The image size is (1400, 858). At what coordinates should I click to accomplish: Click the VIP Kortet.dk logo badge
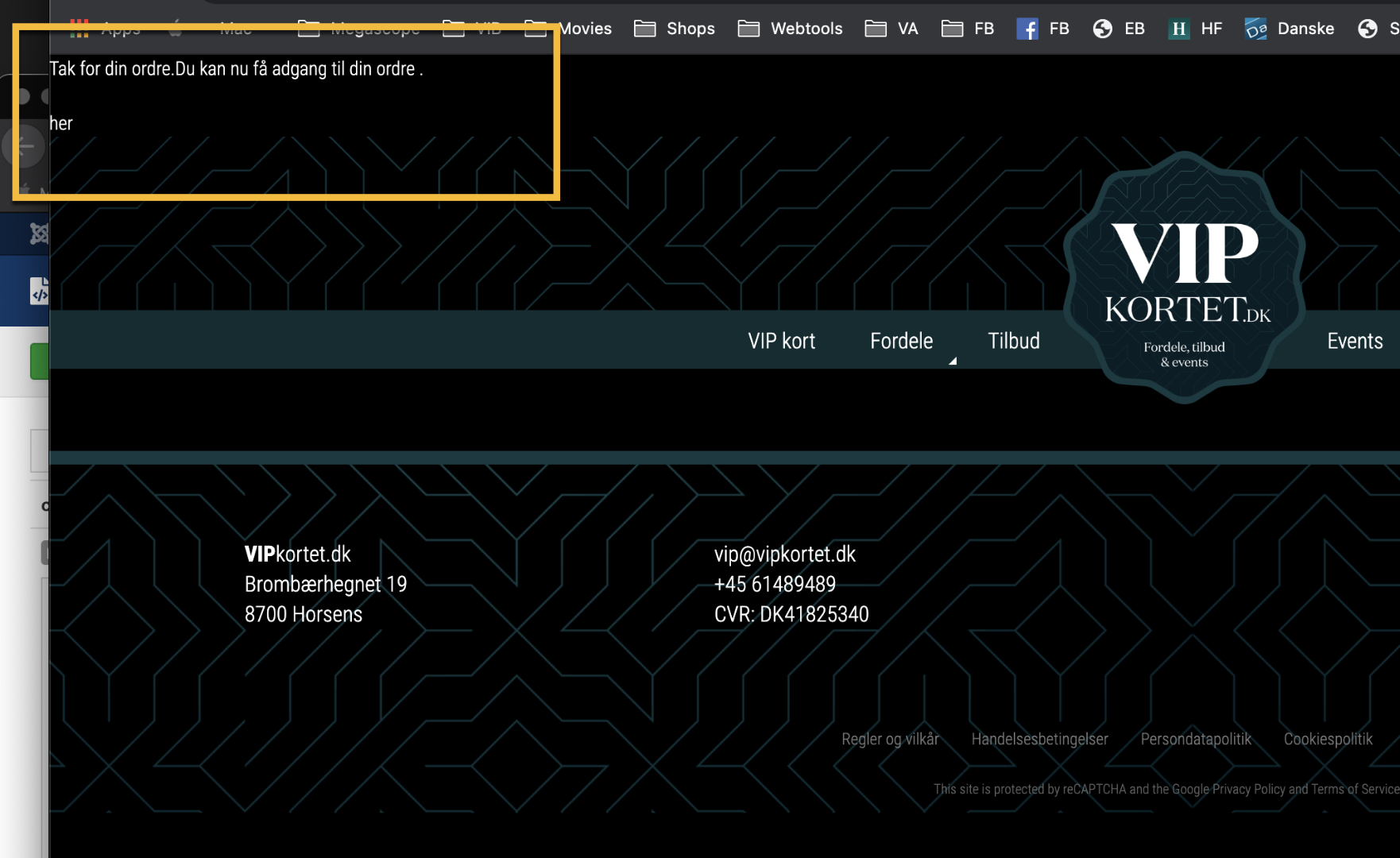point(1185,277)
